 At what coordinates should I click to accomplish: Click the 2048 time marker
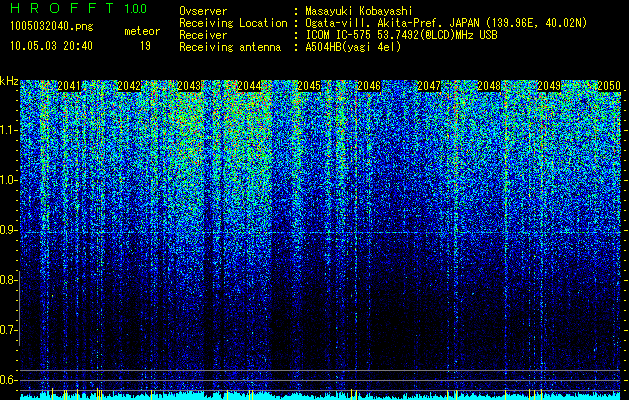(489, 86)
